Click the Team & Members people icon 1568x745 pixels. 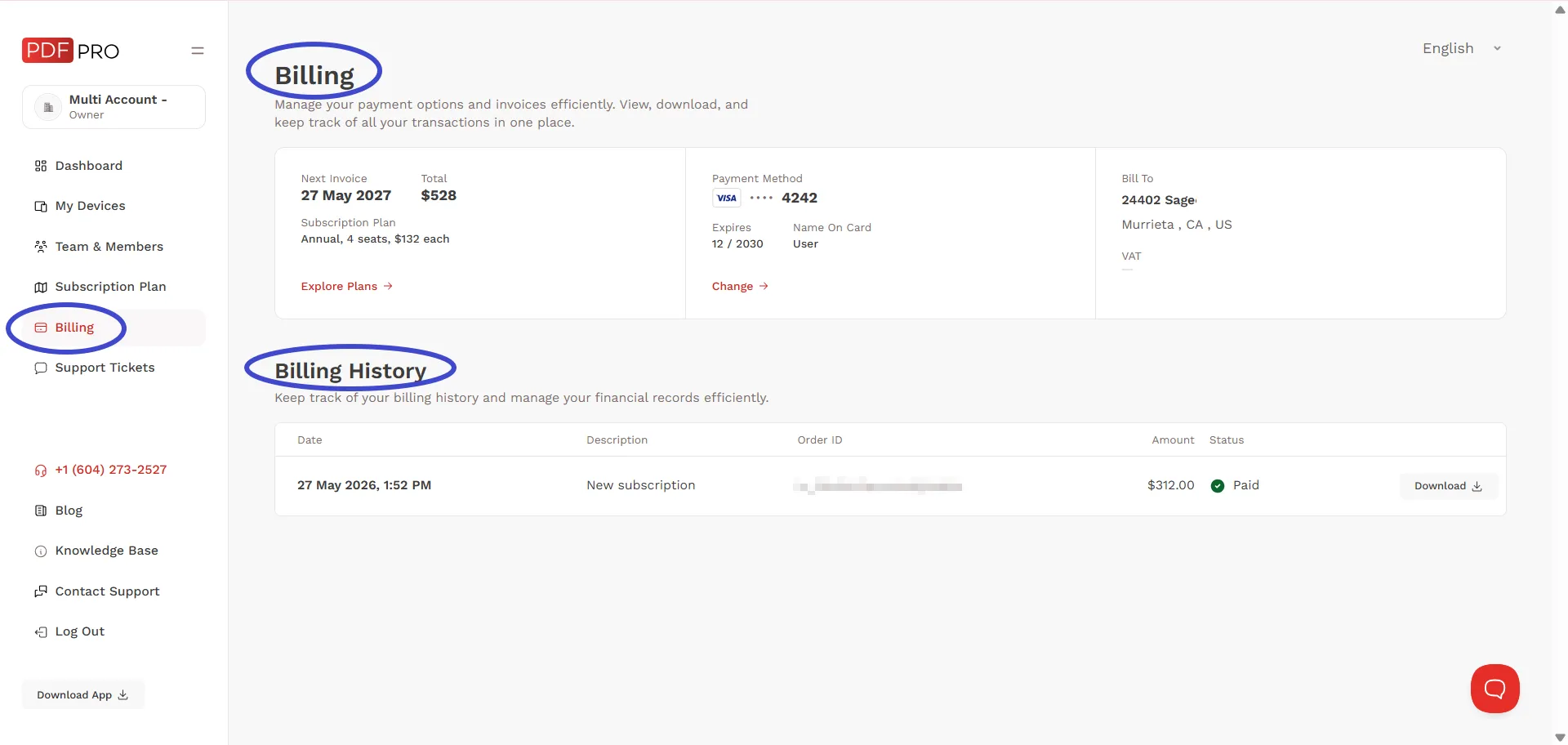[41, 247]
